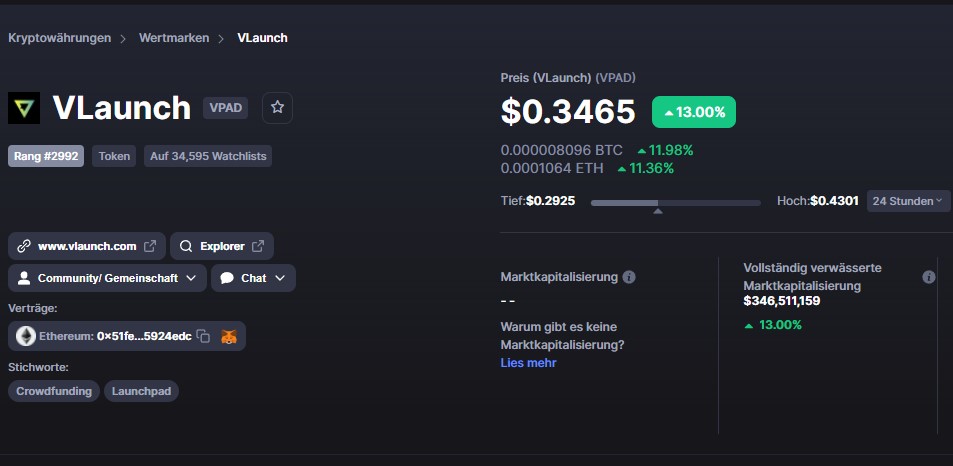Viewport: 953px width, 466px height.
Task: Click the magnifier icon on Explorer button
Action: click(x=187, y=246)
